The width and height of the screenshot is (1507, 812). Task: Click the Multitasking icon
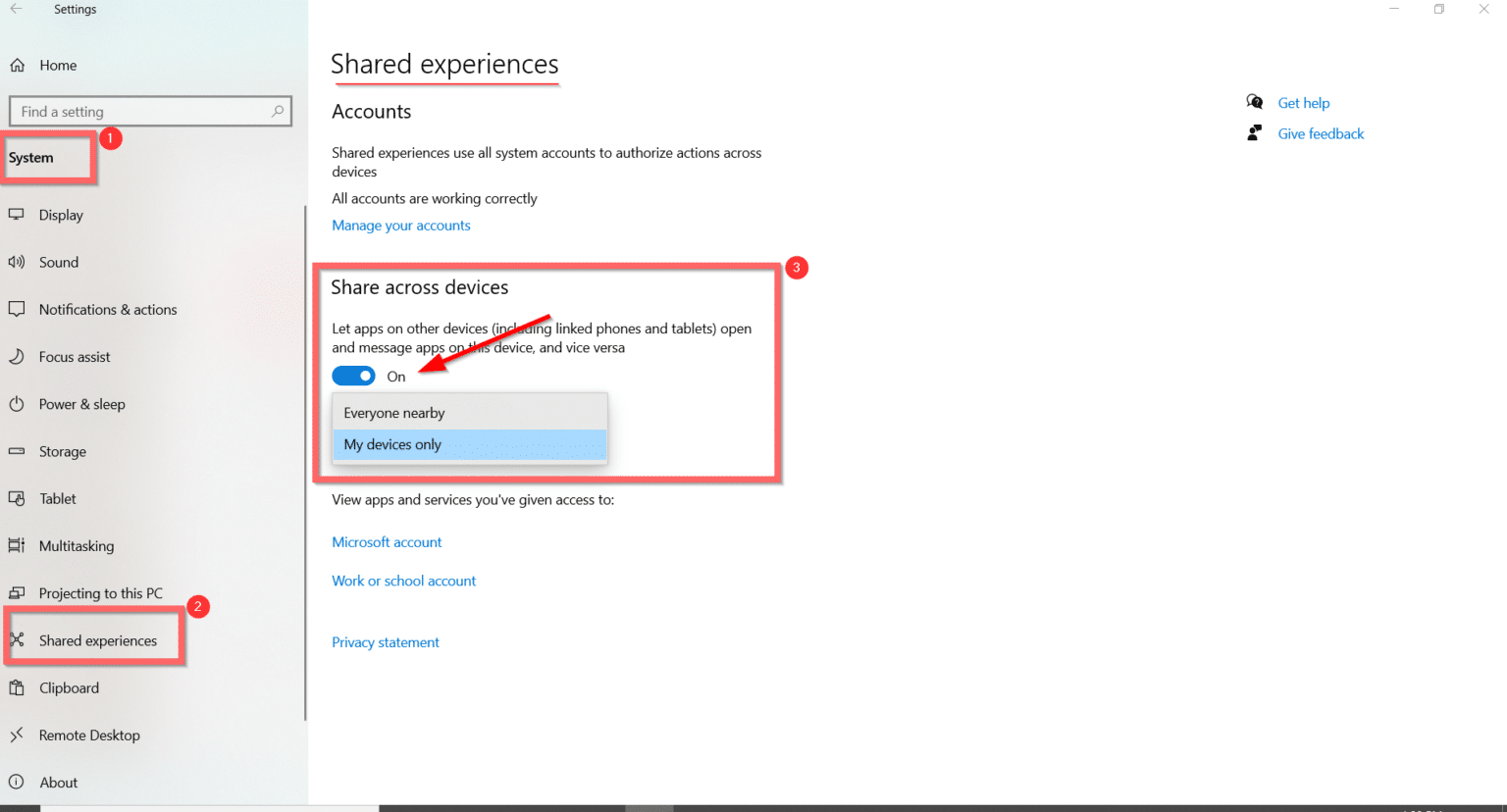[x=17, y=545]
